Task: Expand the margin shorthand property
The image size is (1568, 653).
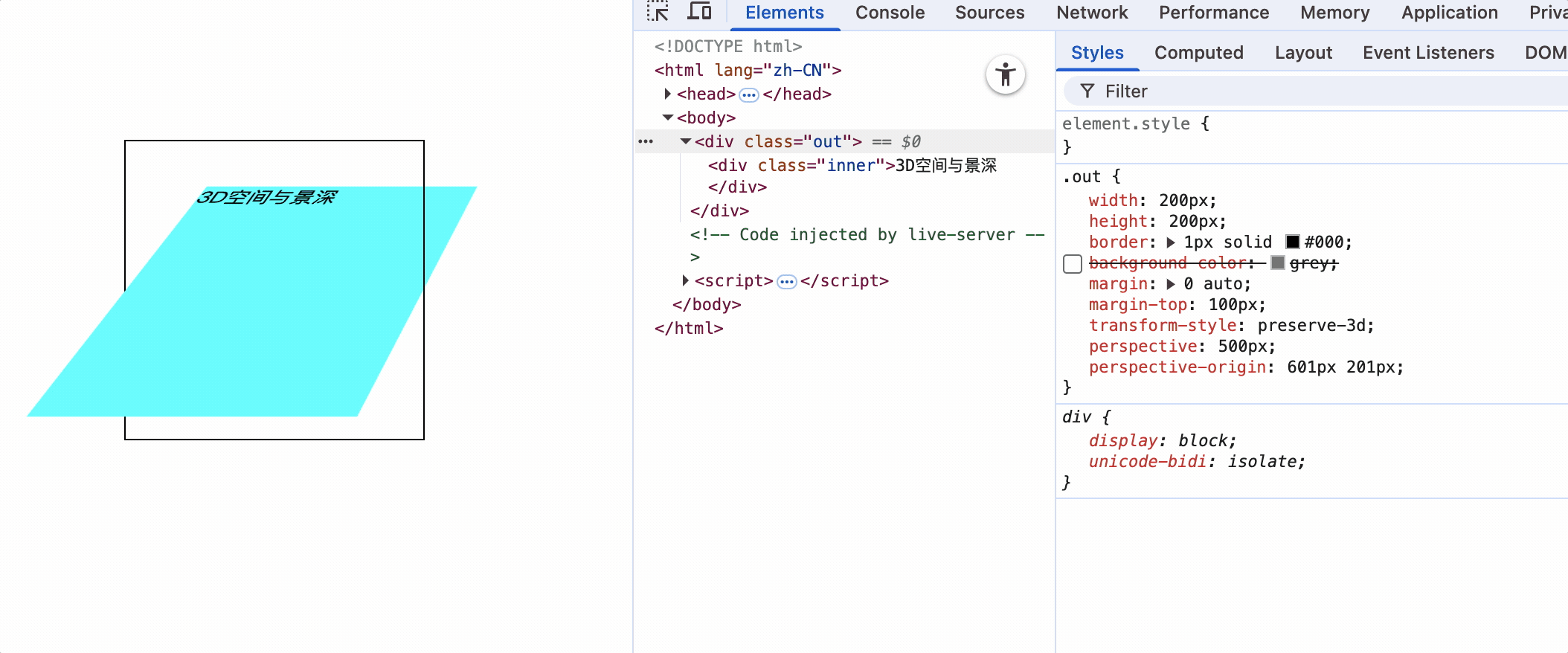Action: click(1171, 284)
